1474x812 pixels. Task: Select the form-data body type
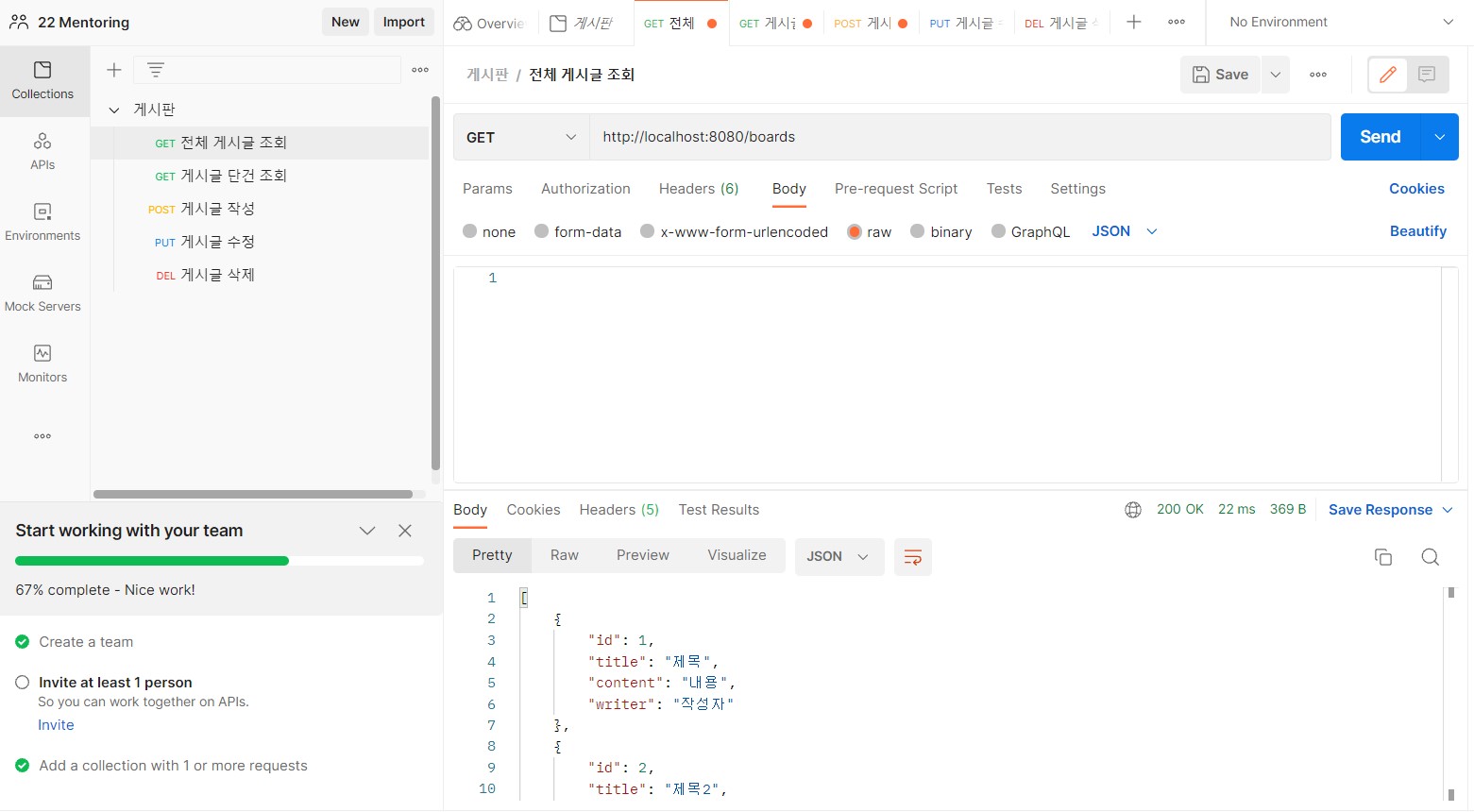(x=541, y=231)
